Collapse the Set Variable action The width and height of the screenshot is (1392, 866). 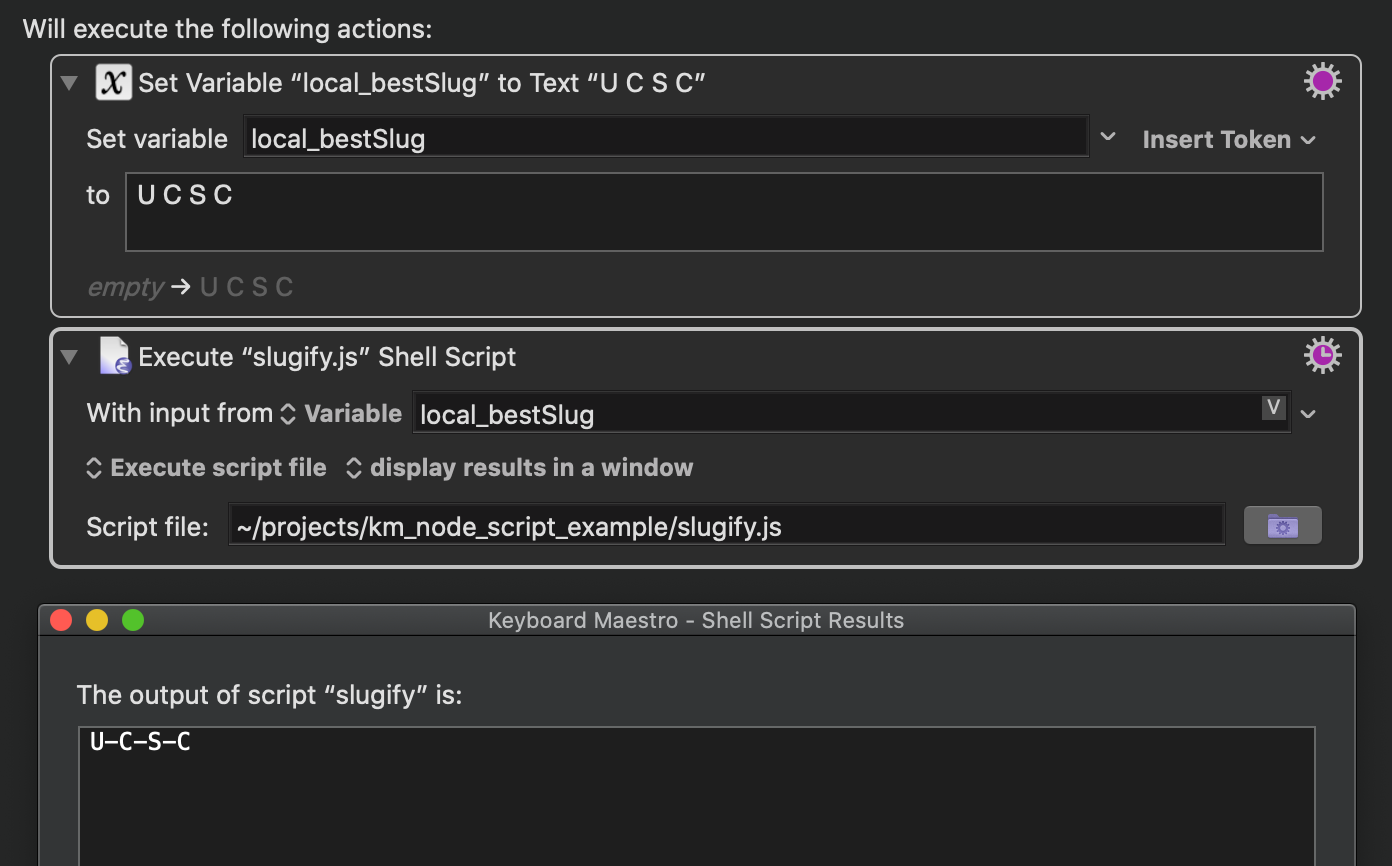[x=69, y=83]
